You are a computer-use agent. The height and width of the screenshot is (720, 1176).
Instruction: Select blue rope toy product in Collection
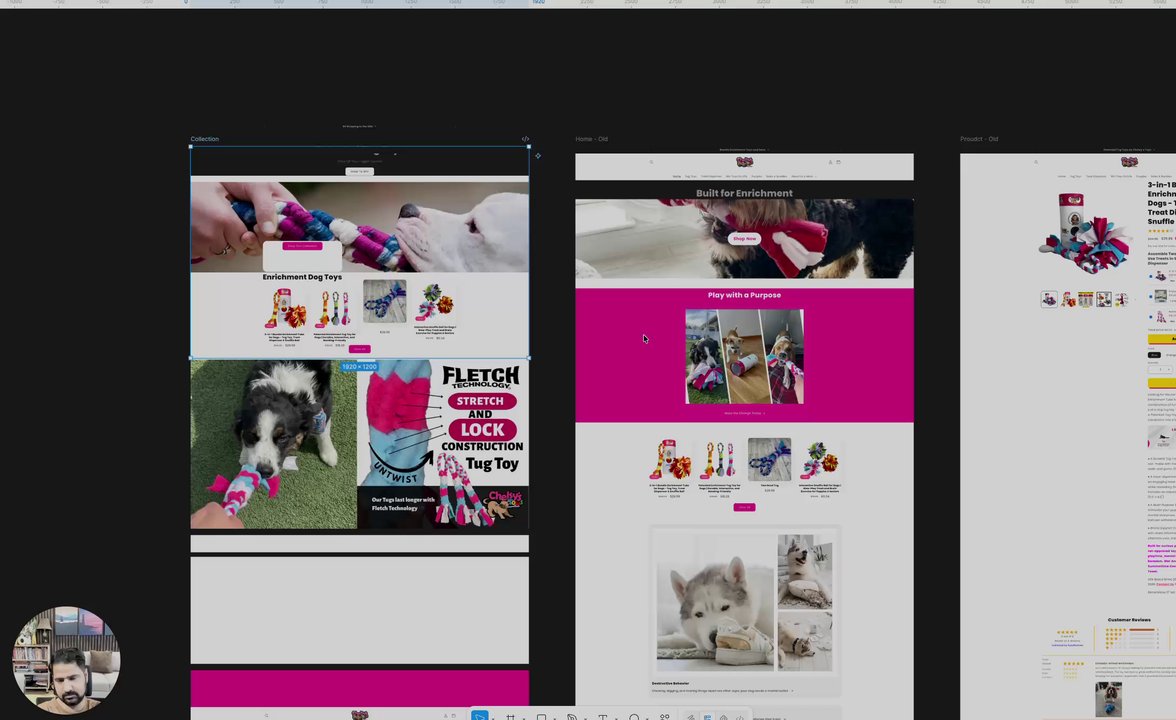[x=385, y=302]
